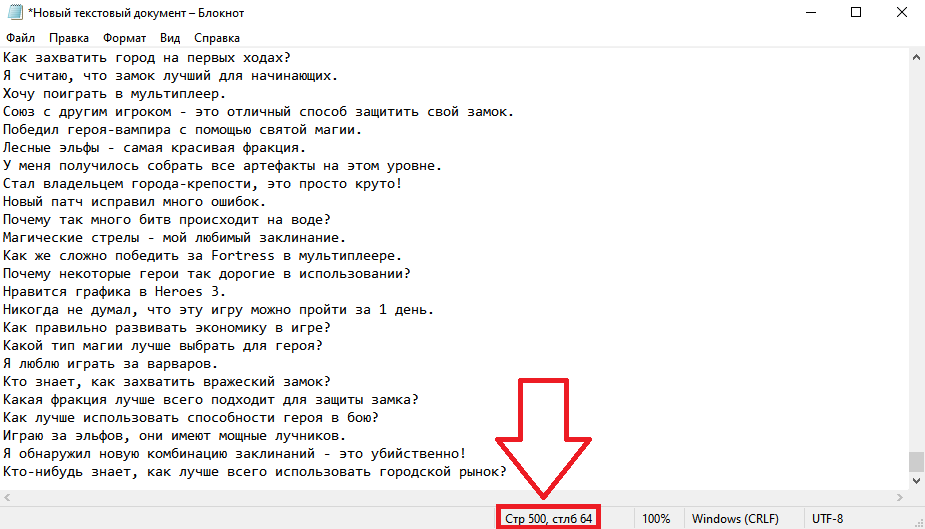925x529 pixels.
Task: Click the Стр 500, стлб 64 position indicator
Action: tap(548, 519)
